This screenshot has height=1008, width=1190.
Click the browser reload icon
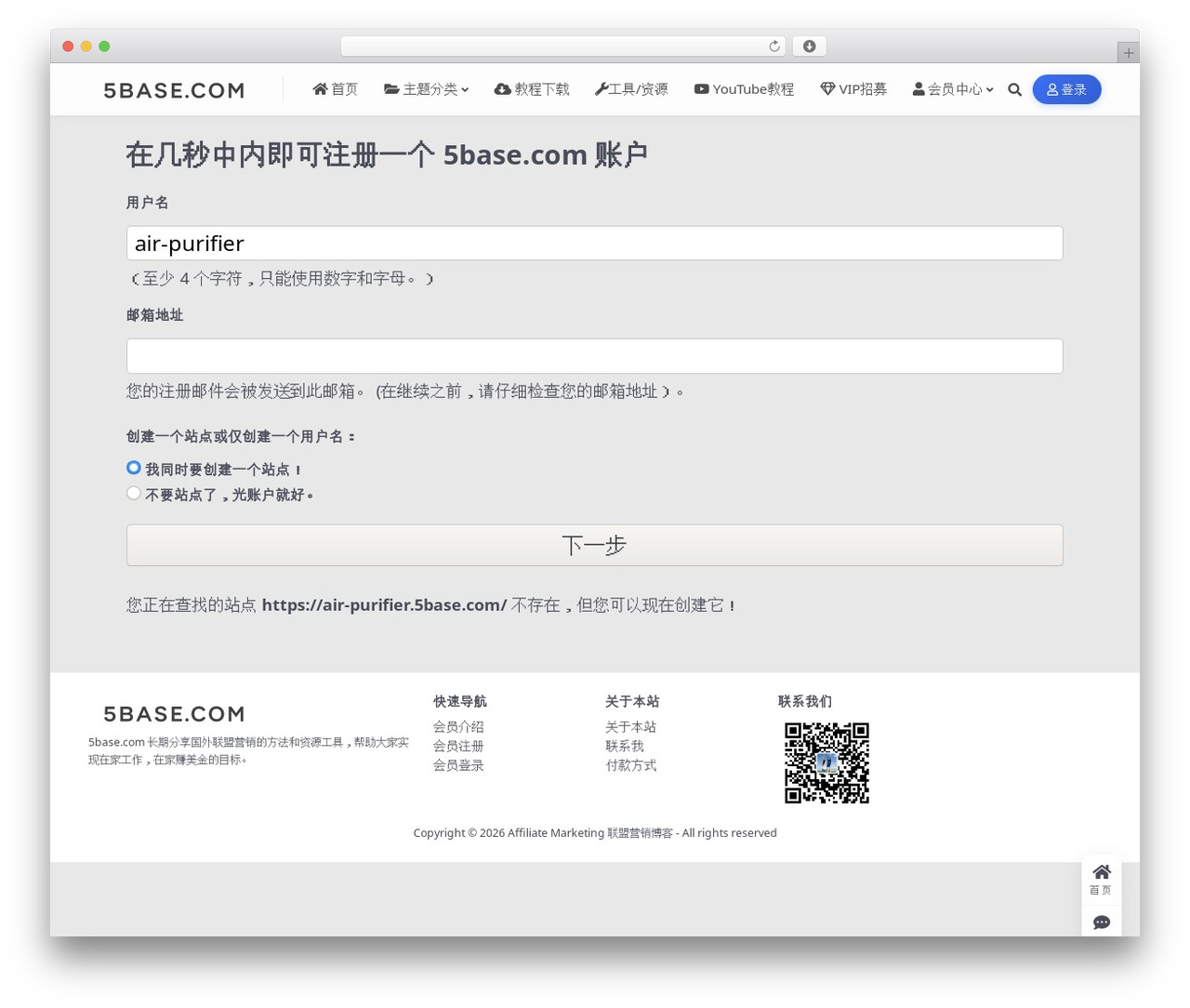(774, 46)
